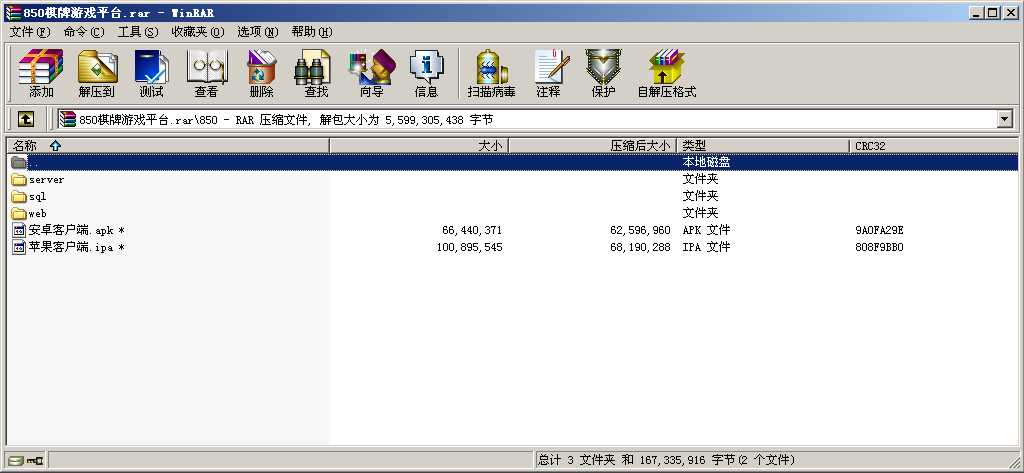
Task: Select the 'server' folder name
Action: (x=46, y=179)
